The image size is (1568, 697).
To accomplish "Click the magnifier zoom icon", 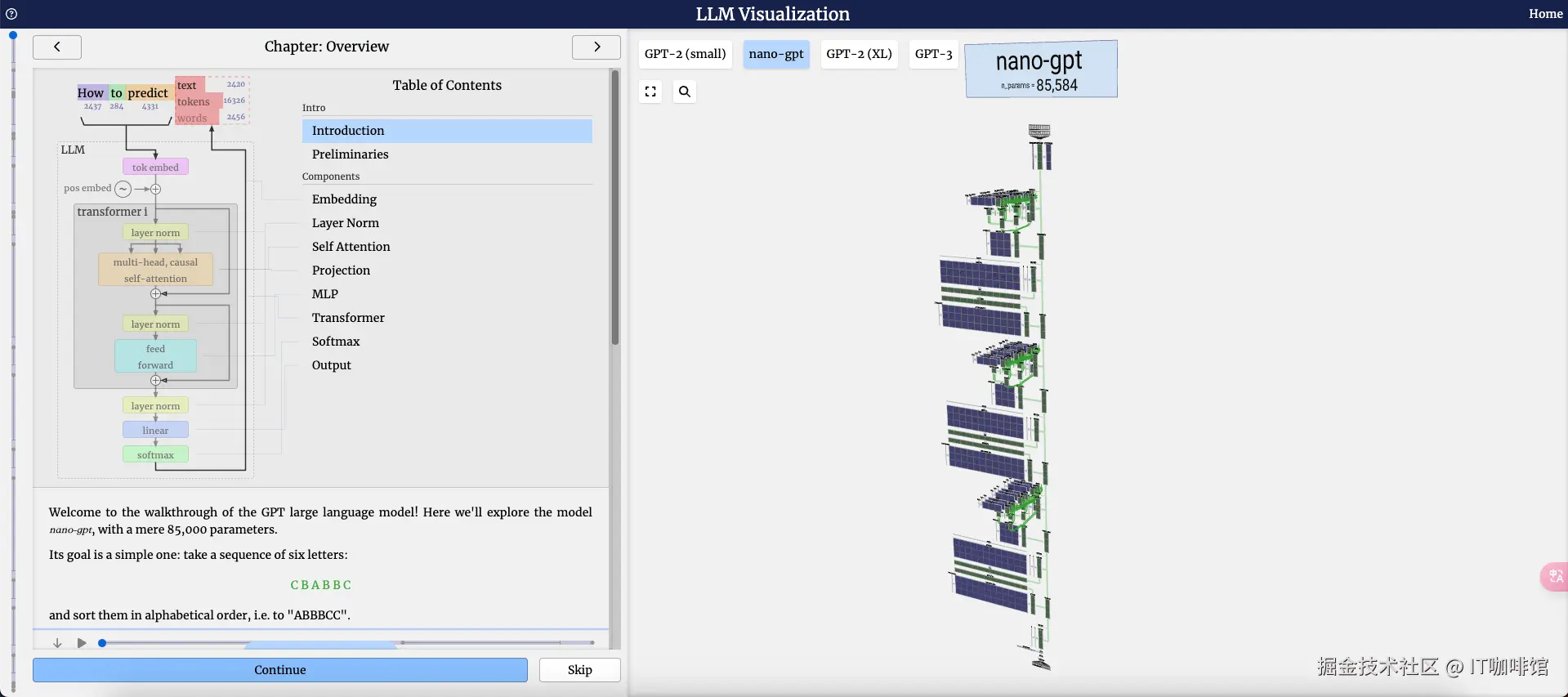I will [685, 92].
